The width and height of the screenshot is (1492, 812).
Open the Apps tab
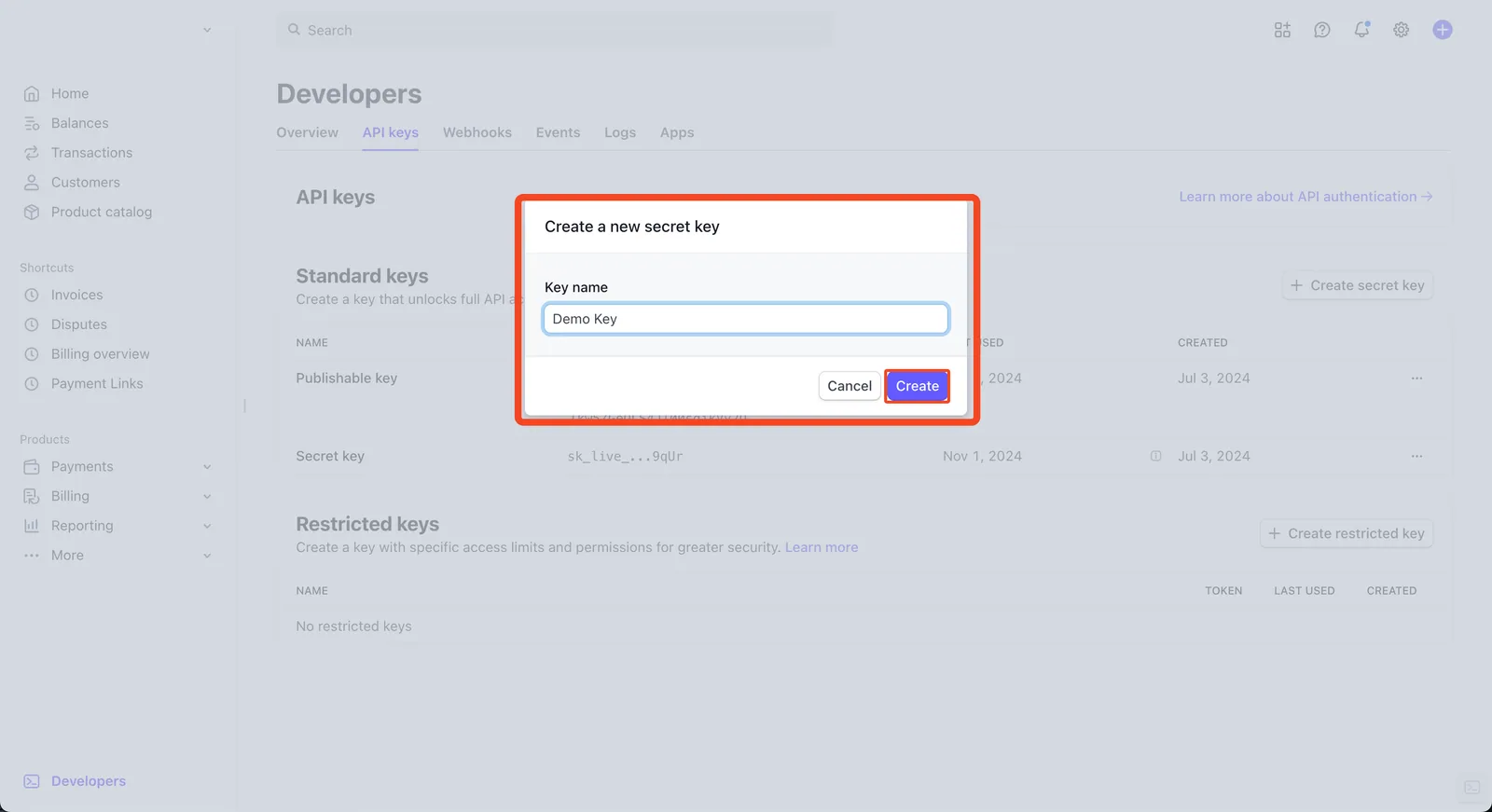click(677, 132)
